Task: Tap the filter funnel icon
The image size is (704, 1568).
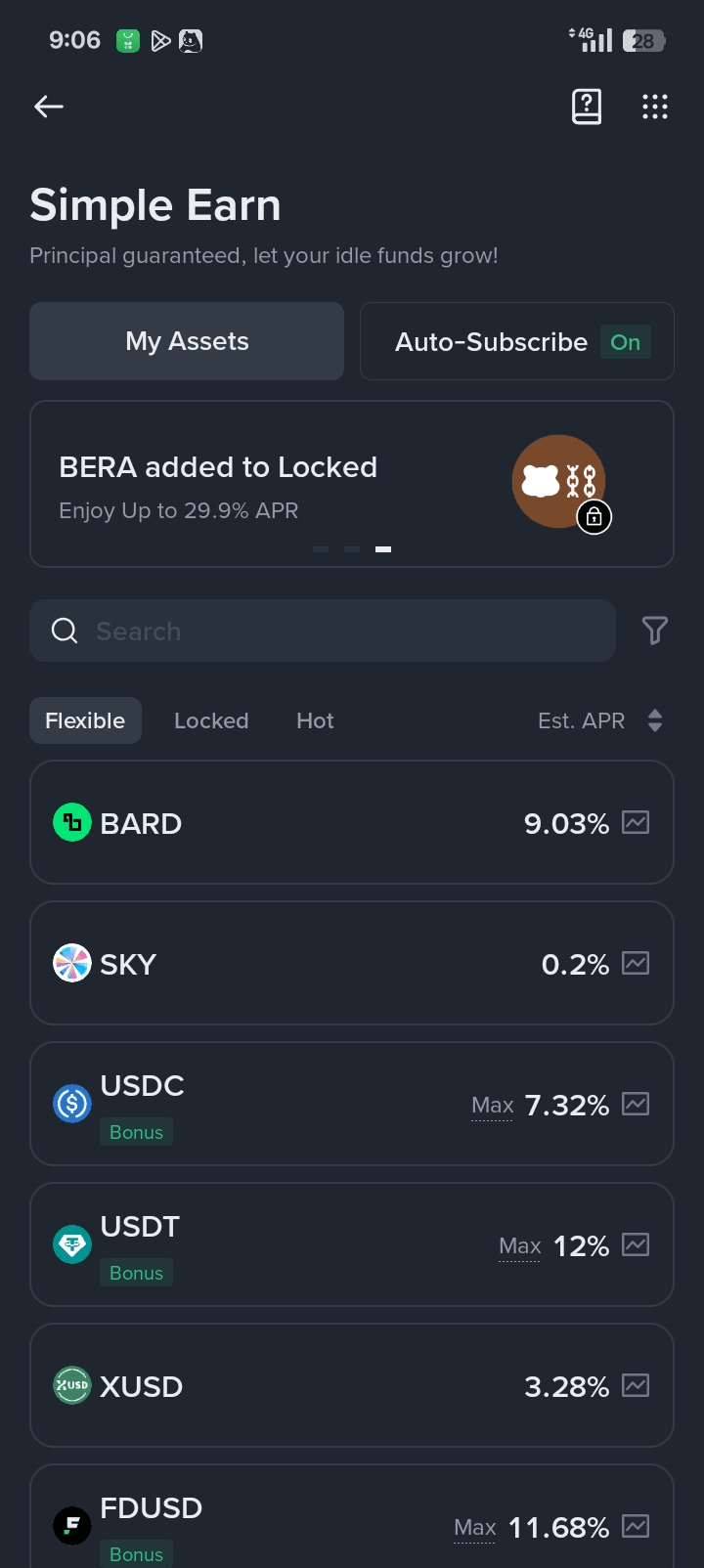Action: click(x=654, y=631)
